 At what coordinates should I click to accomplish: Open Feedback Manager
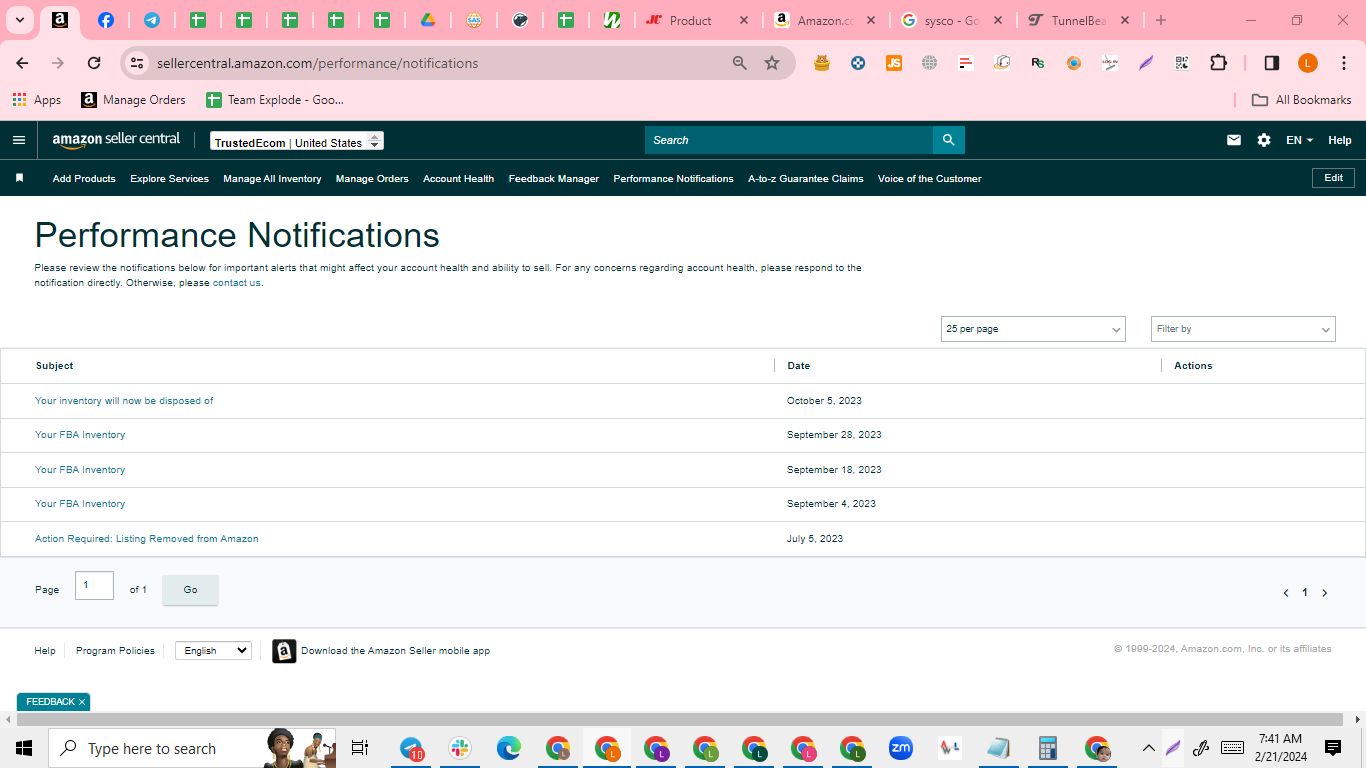554,179
